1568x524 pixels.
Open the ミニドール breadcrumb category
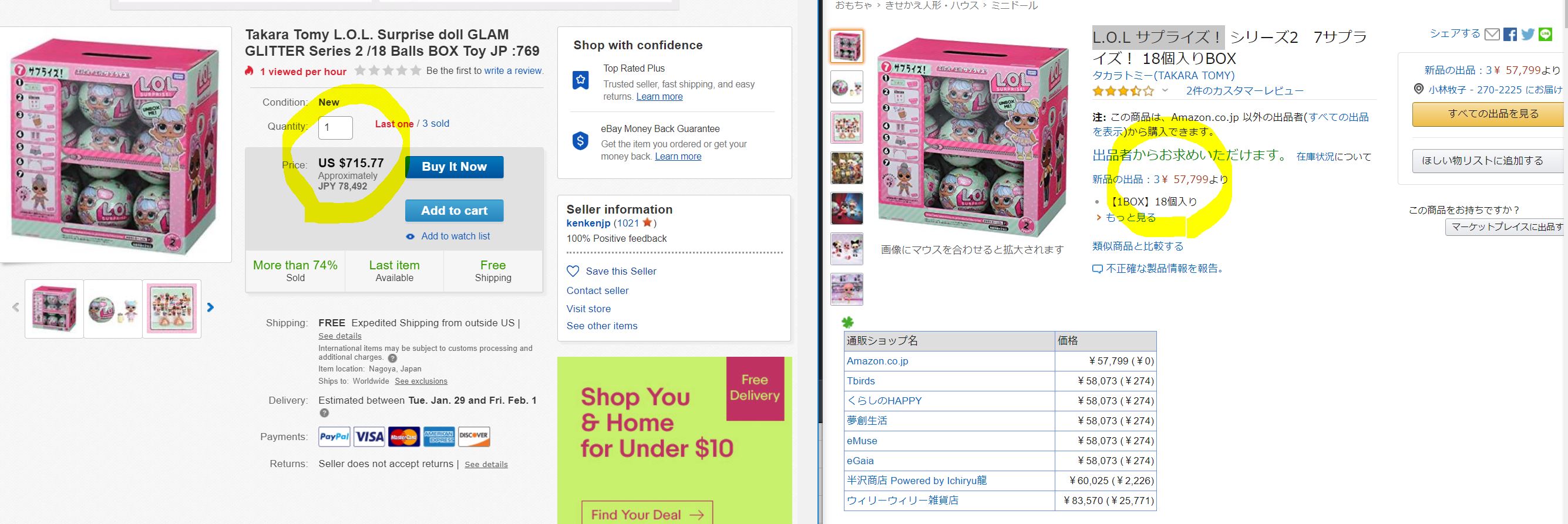click(1014, 5)
